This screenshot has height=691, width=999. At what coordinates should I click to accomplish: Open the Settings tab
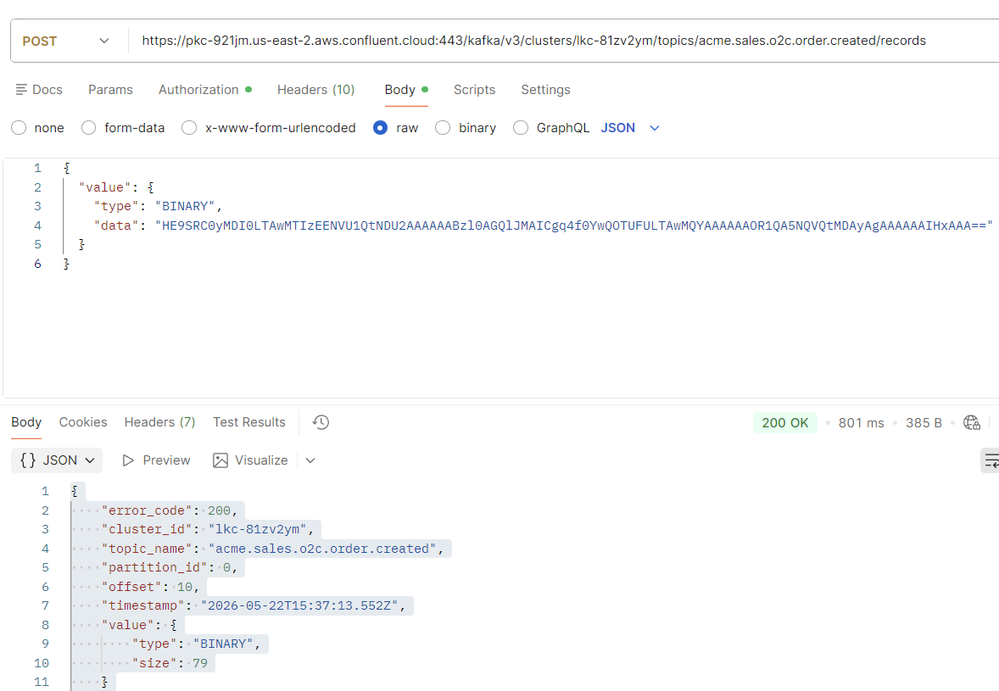(x=545, y=90)
